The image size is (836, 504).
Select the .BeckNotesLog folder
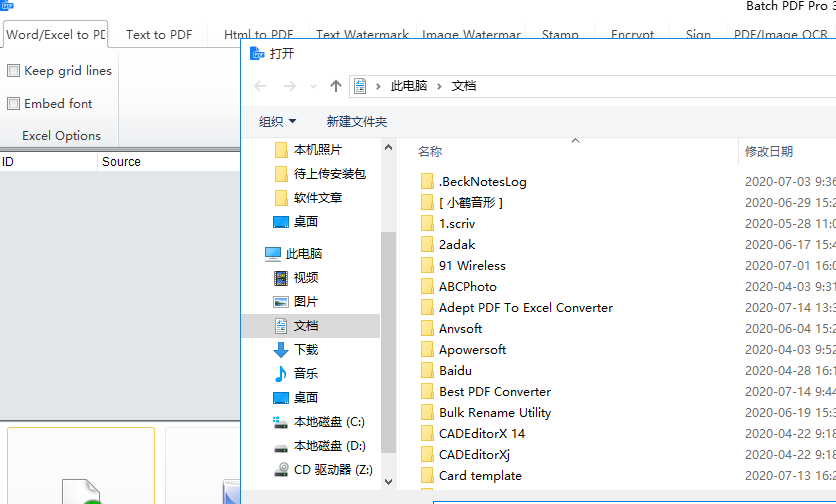[482, 182]
